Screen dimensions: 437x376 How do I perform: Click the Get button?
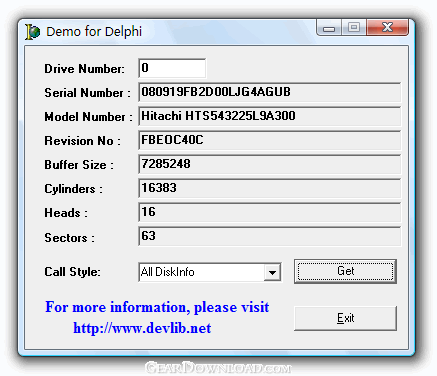(345, 271)
